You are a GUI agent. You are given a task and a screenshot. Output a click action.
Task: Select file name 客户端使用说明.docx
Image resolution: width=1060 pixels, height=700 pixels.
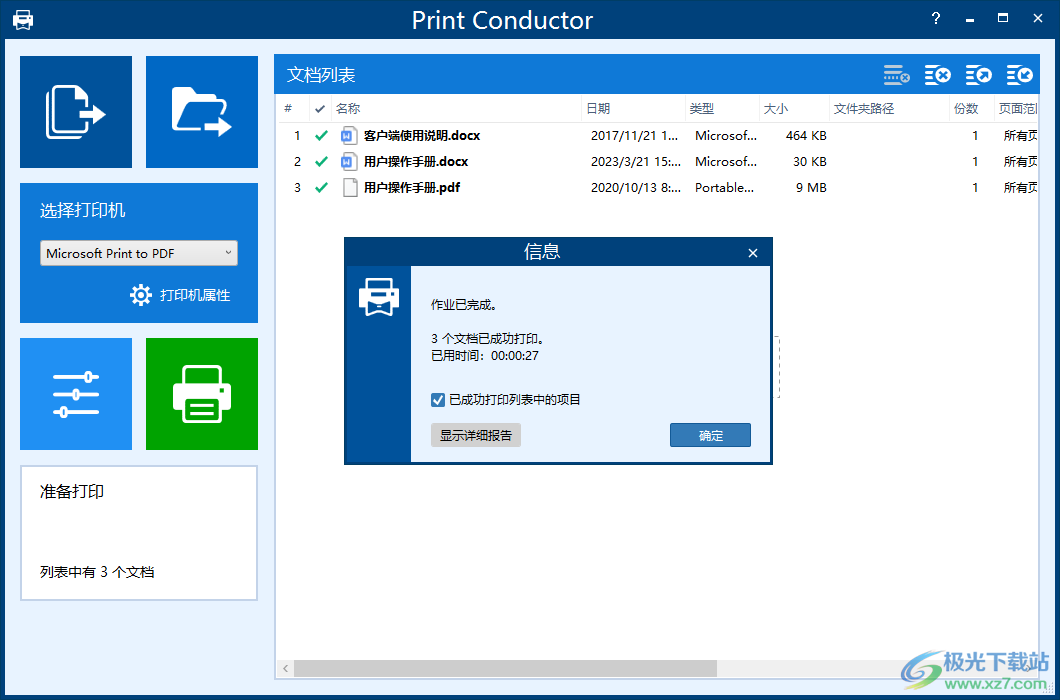coord(422,135)
